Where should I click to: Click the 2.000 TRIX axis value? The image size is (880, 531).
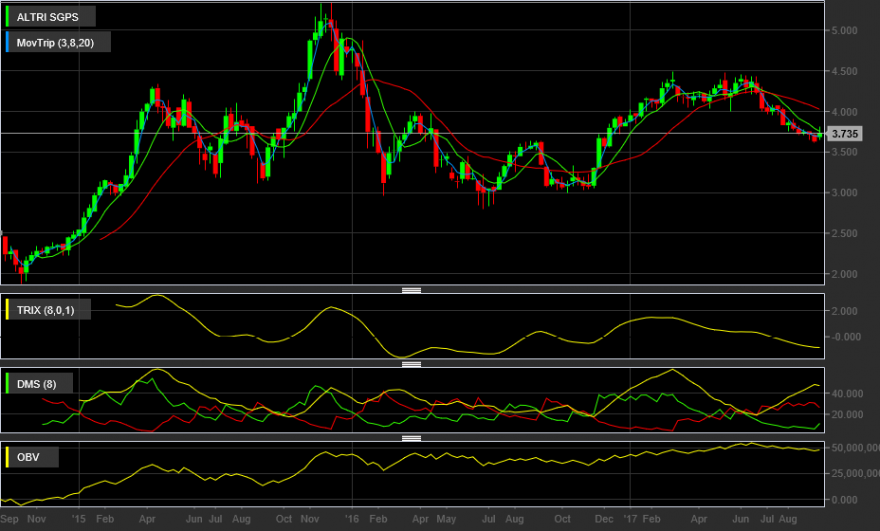(845, 311)
